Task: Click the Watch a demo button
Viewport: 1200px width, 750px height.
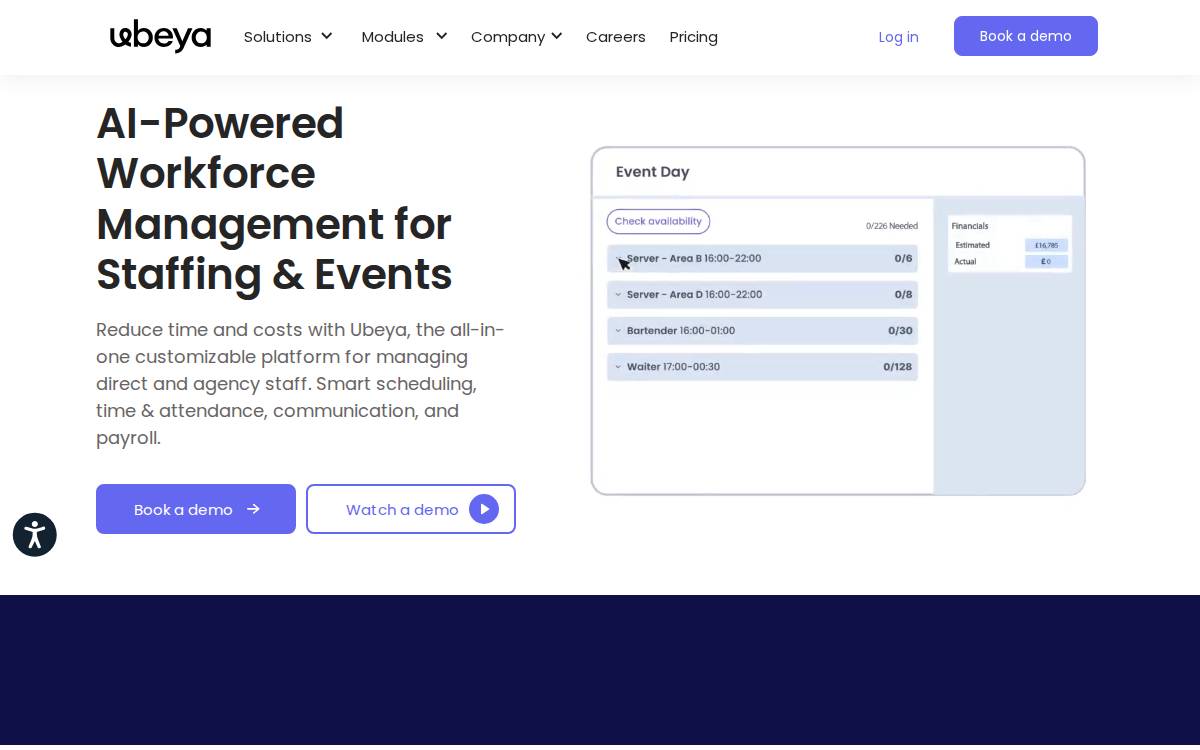Action: pyautogui.click(x=411, y=509)
